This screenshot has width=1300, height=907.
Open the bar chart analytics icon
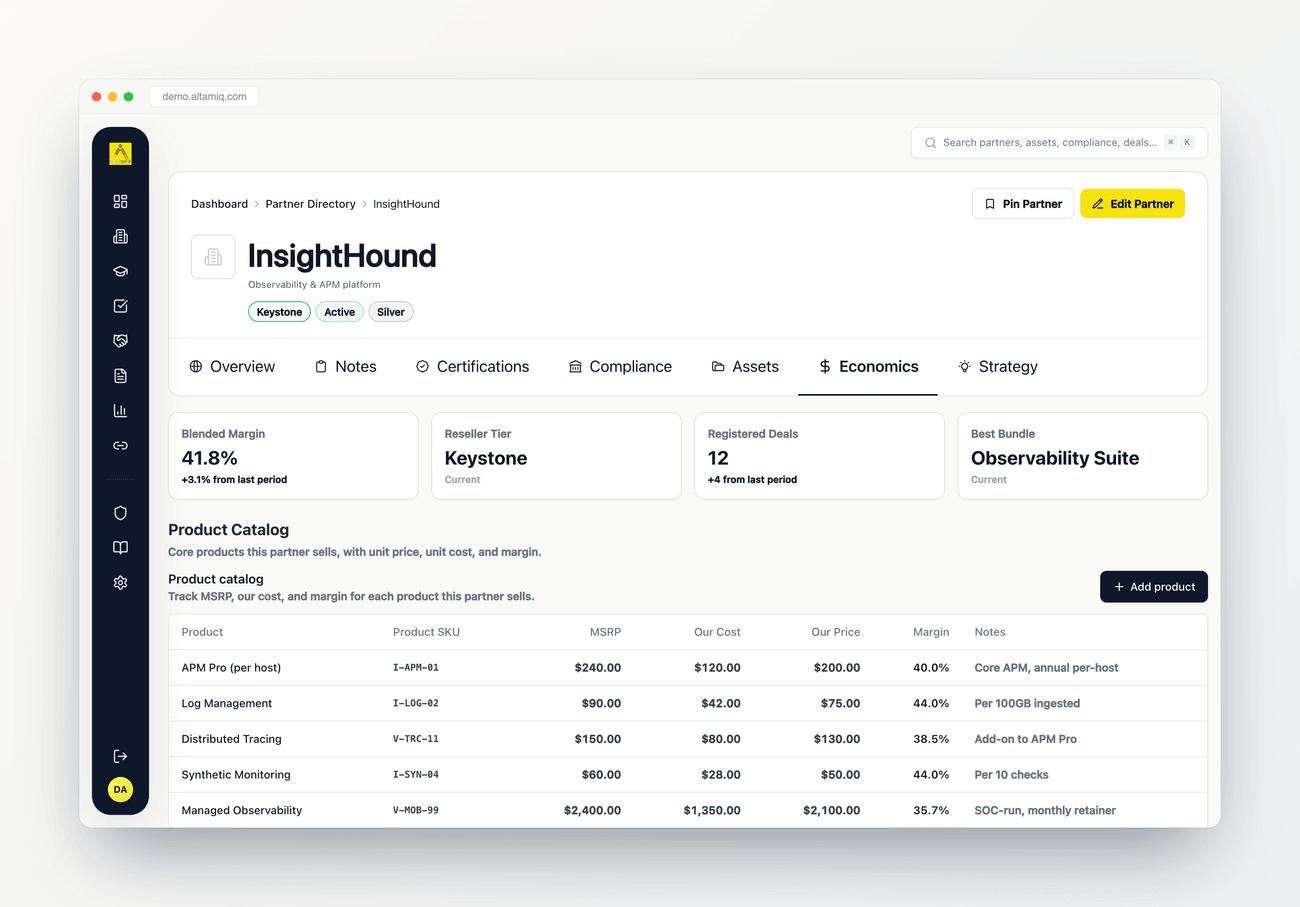[120, 411]
